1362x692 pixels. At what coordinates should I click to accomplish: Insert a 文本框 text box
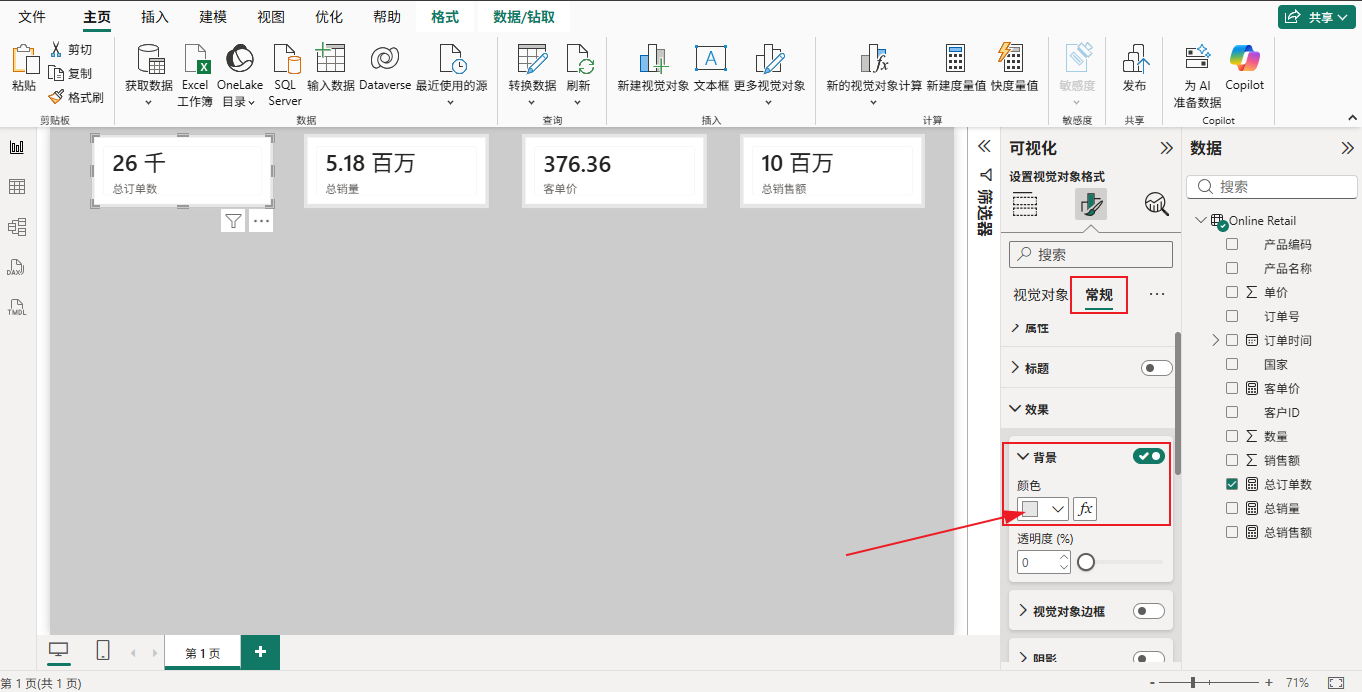(x=711, y=68)
